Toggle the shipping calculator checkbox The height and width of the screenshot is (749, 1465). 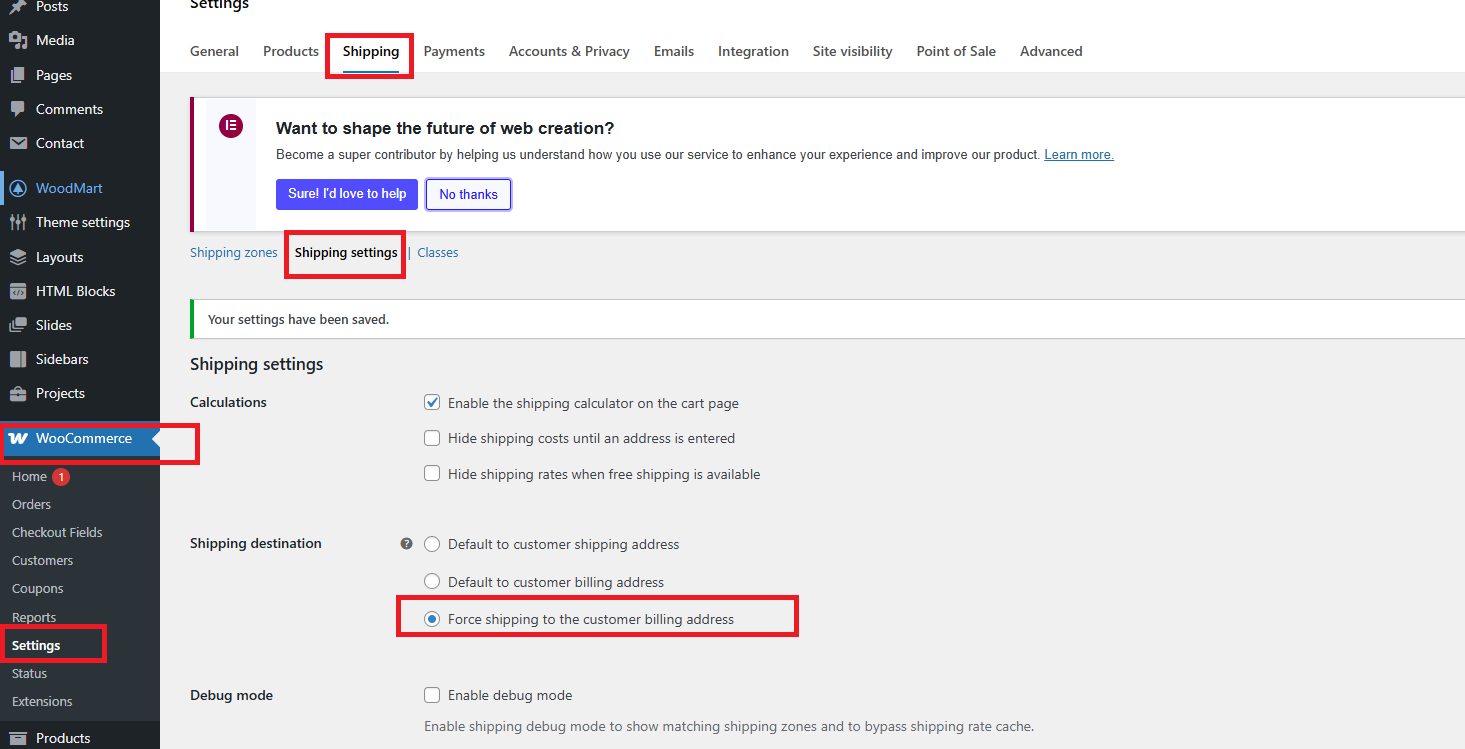tap(432, 402)
